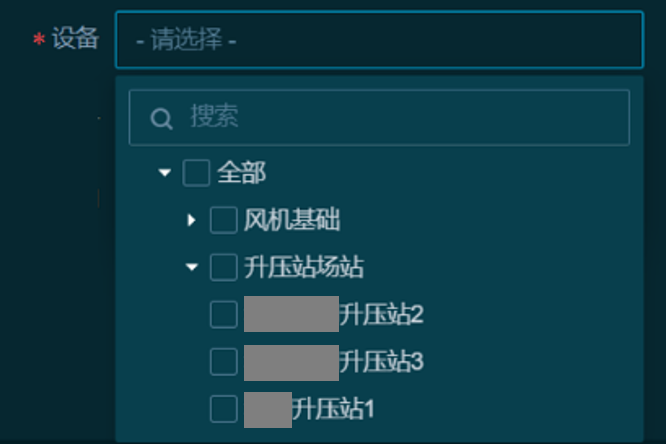Select the 风机基础 tree item label

click(292, 220)
